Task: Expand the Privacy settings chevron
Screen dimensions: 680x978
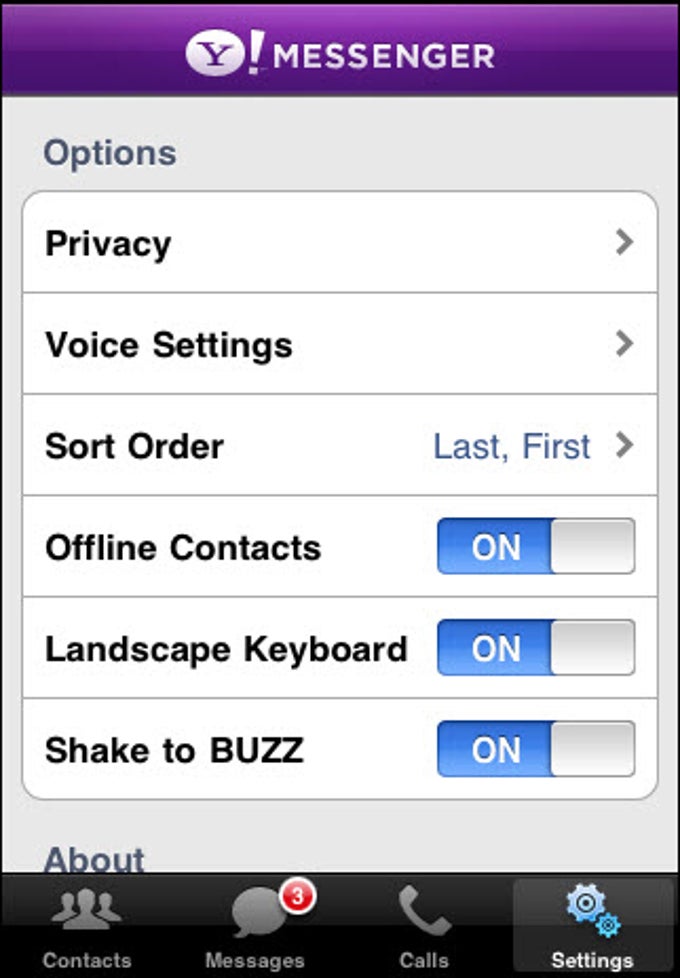Action: pyautogui.click(x=622, y=242)
